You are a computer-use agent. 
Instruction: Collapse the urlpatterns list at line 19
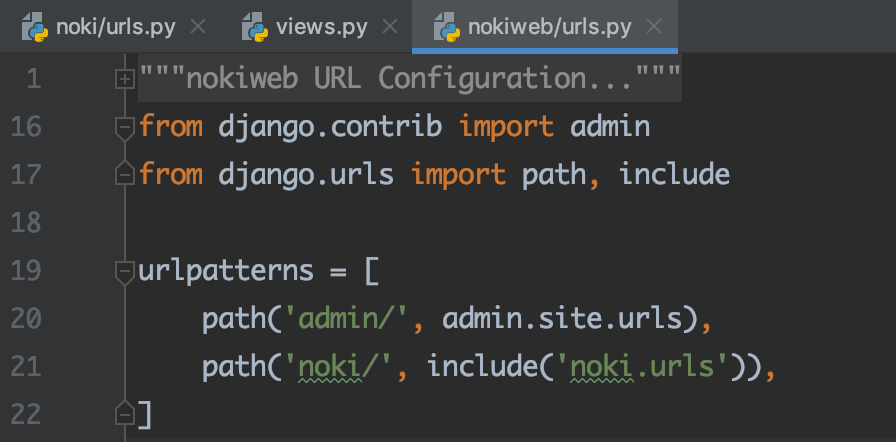(125, 271)
